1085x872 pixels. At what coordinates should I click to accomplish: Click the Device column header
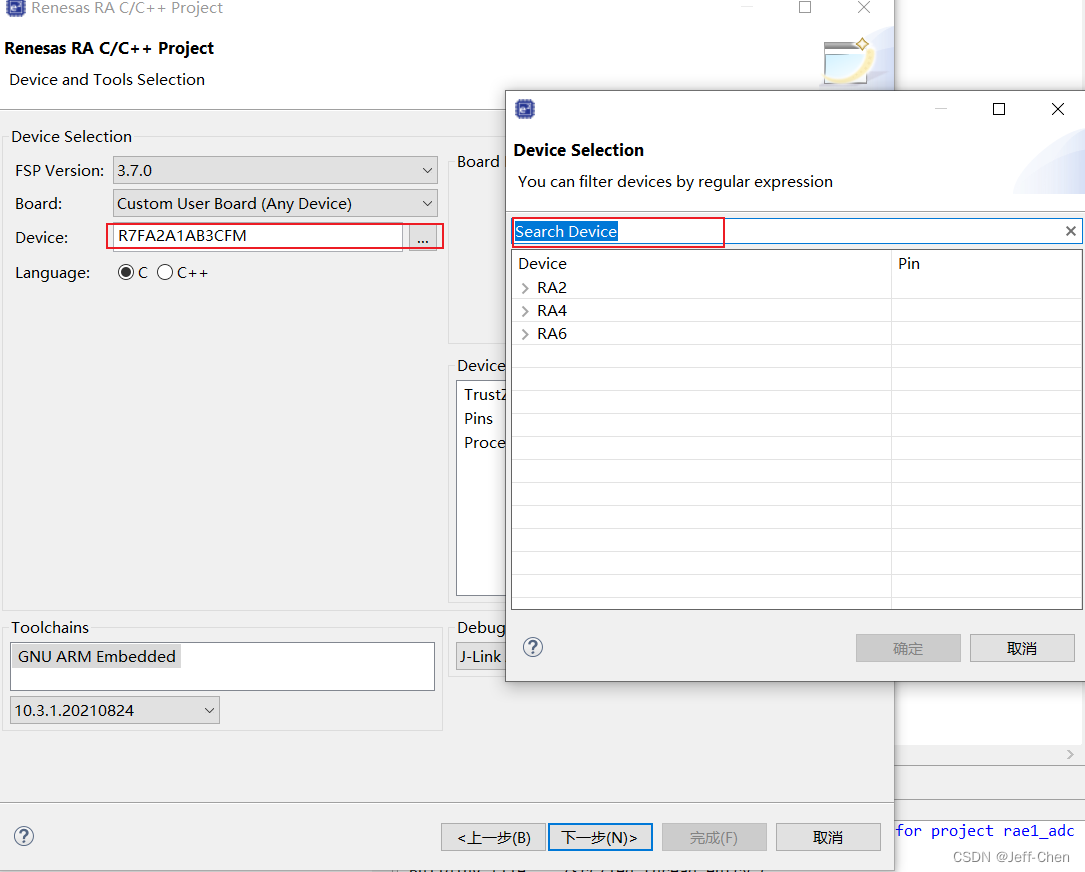coord(701,264)
